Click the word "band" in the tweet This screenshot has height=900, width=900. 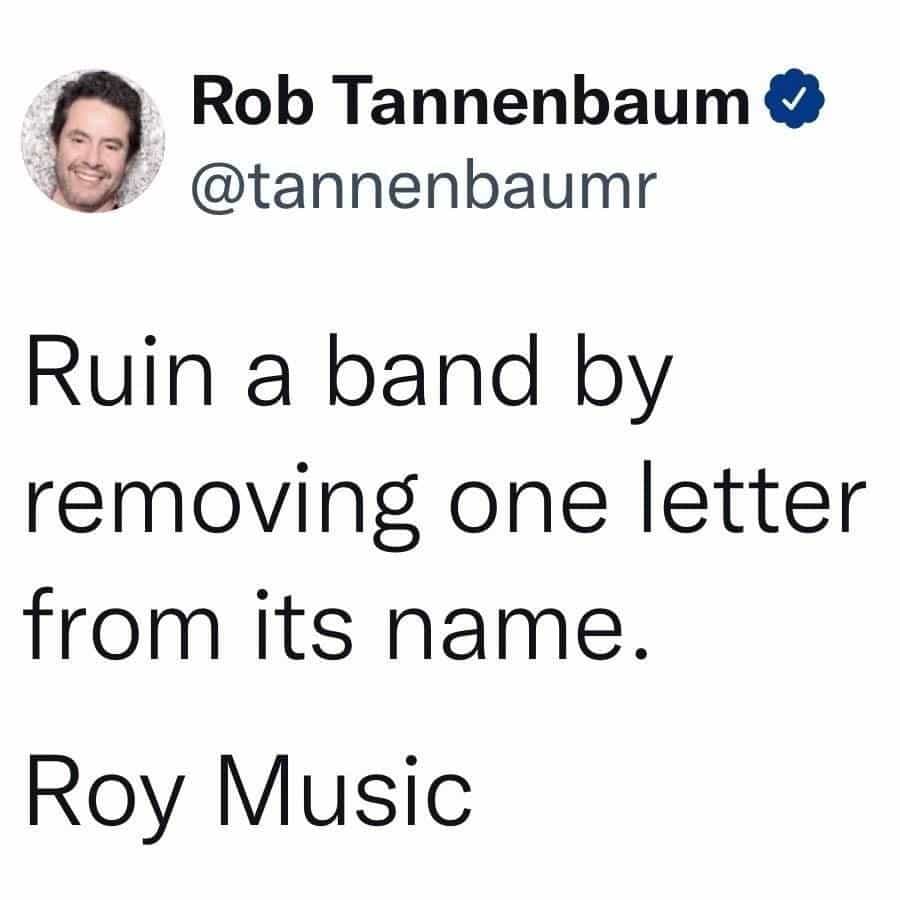[433, 371]
